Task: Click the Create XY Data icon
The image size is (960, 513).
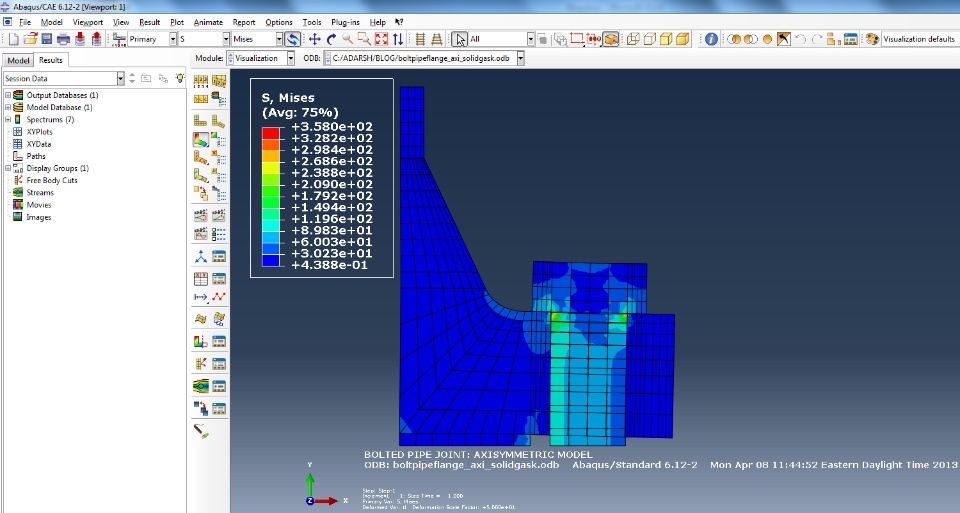Action: point(201,279)
